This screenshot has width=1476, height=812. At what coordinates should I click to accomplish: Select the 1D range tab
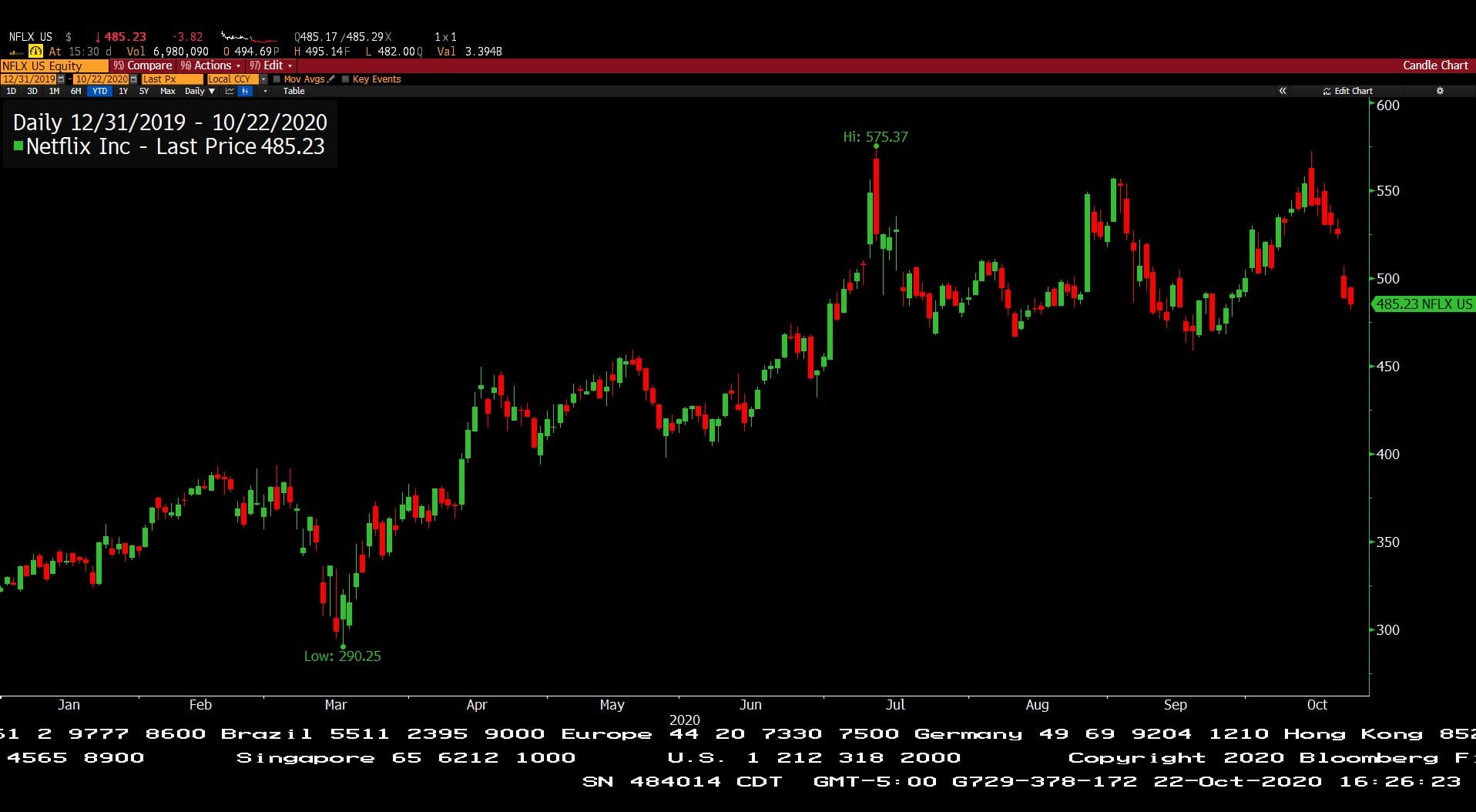tap(11, 91)
